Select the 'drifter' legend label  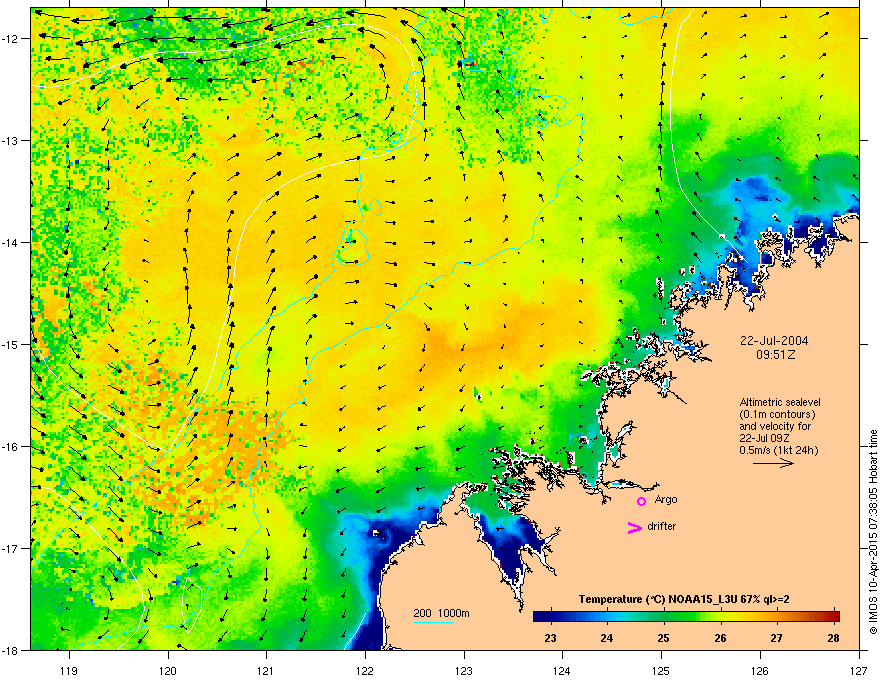[x=662, y=526]
